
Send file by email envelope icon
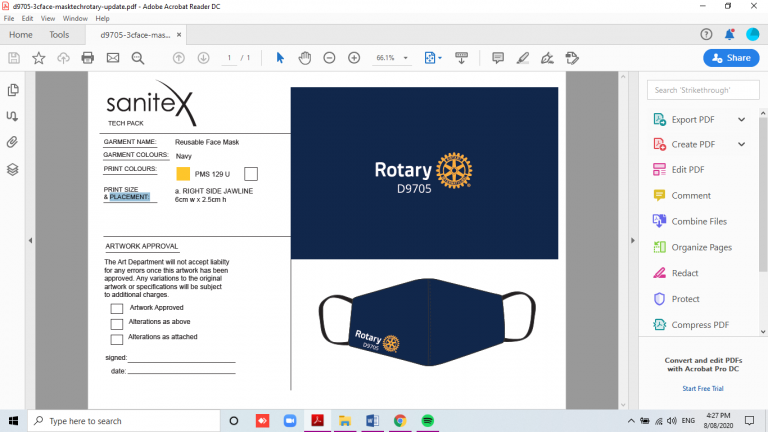tap(113, 58)
